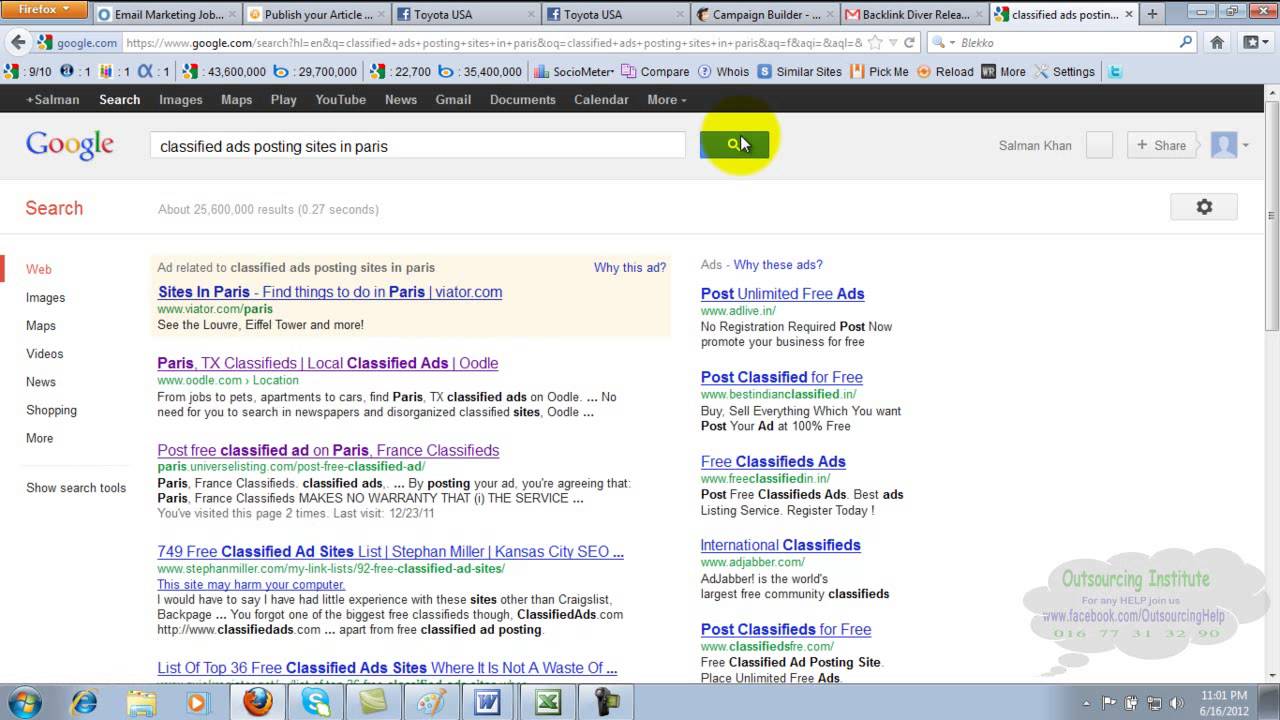
Task: Open the bookmarks toolbar menu icon
Action: (x=1254, y=43)
